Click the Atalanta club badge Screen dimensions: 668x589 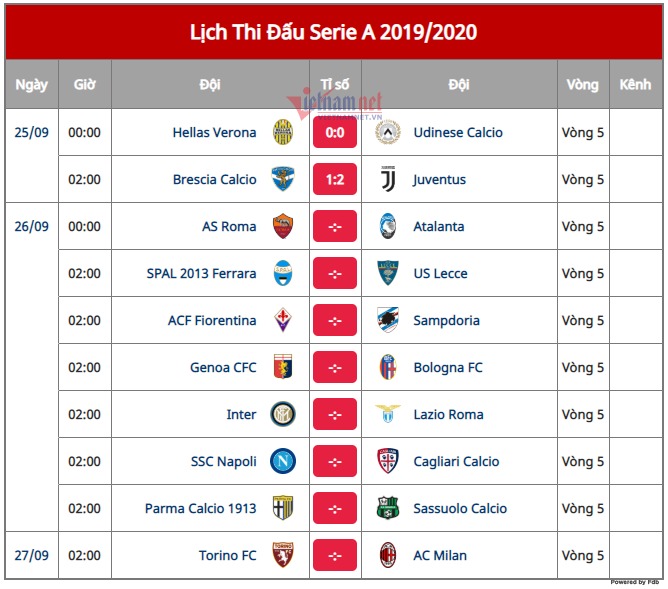click(x=388, y=226)
